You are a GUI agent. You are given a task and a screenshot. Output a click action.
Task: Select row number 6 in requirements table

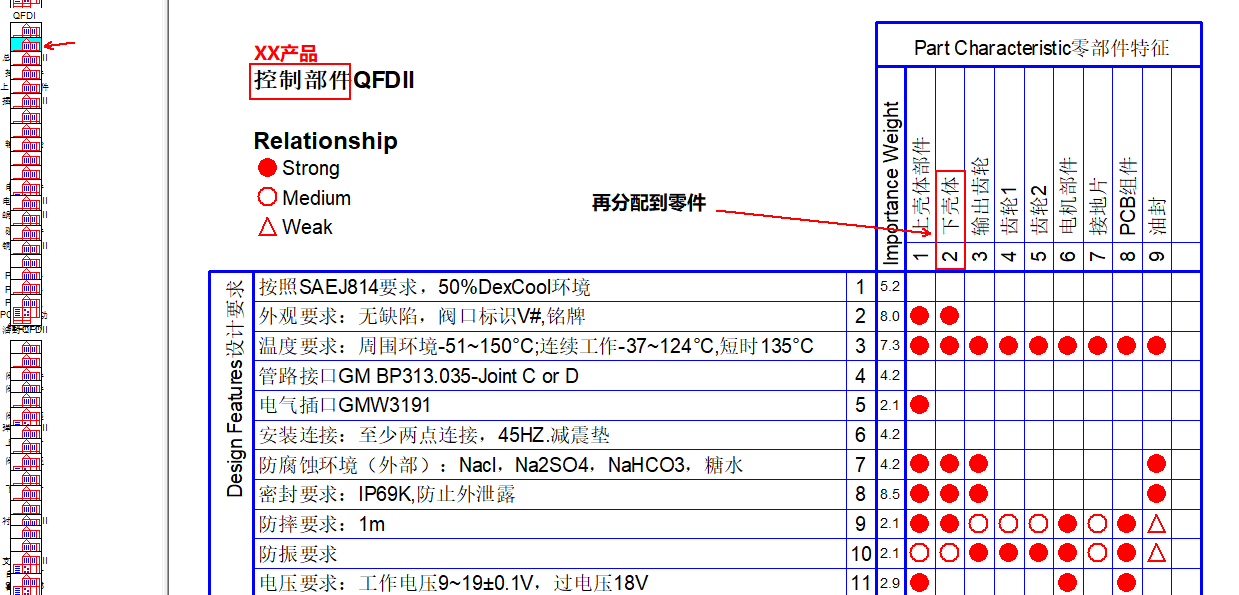coord(861,435)
